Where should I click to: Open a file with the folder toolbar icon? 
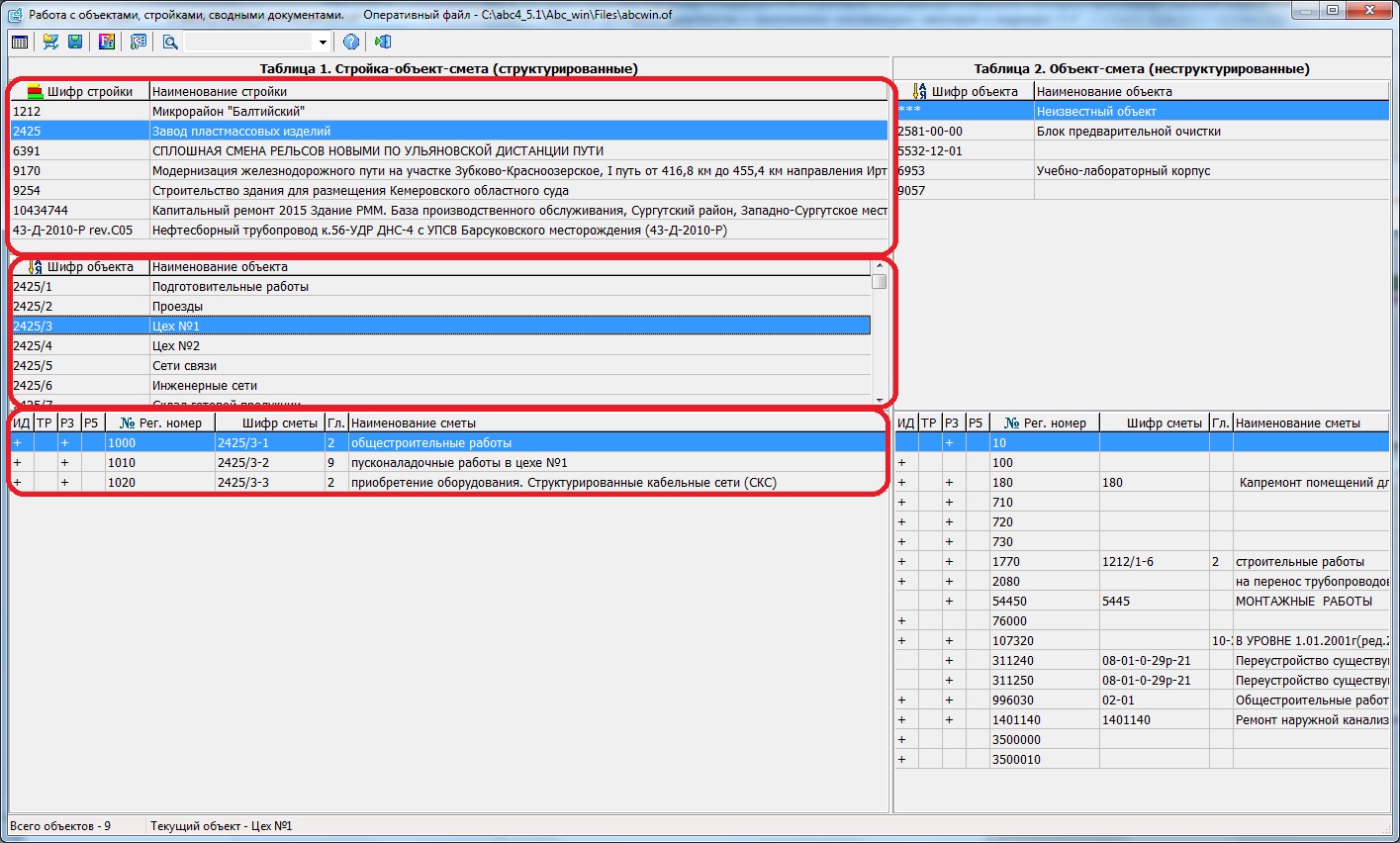[x=49, y=42]
